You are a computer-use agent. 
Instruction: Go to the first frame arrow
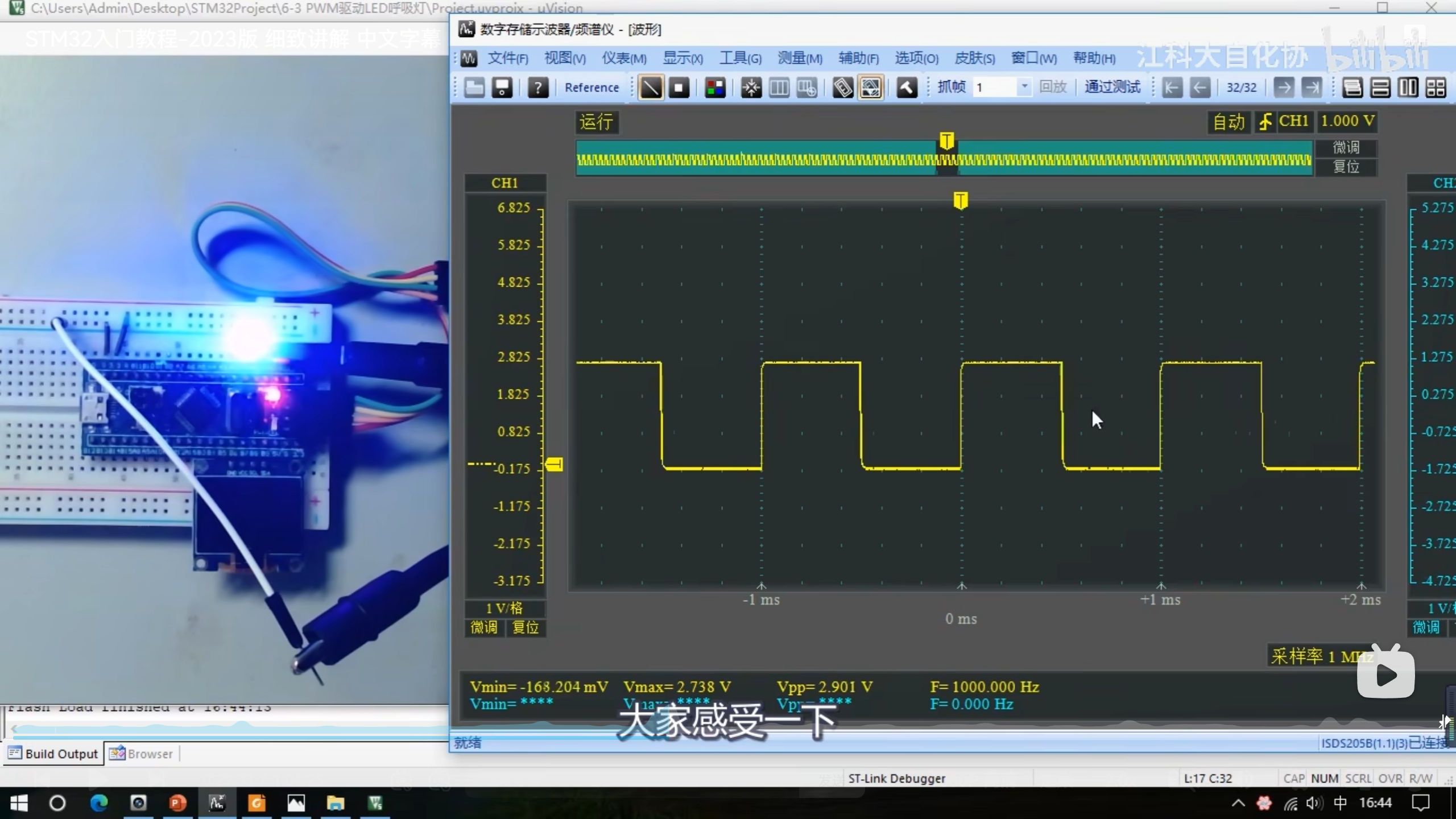[1172, 88]
